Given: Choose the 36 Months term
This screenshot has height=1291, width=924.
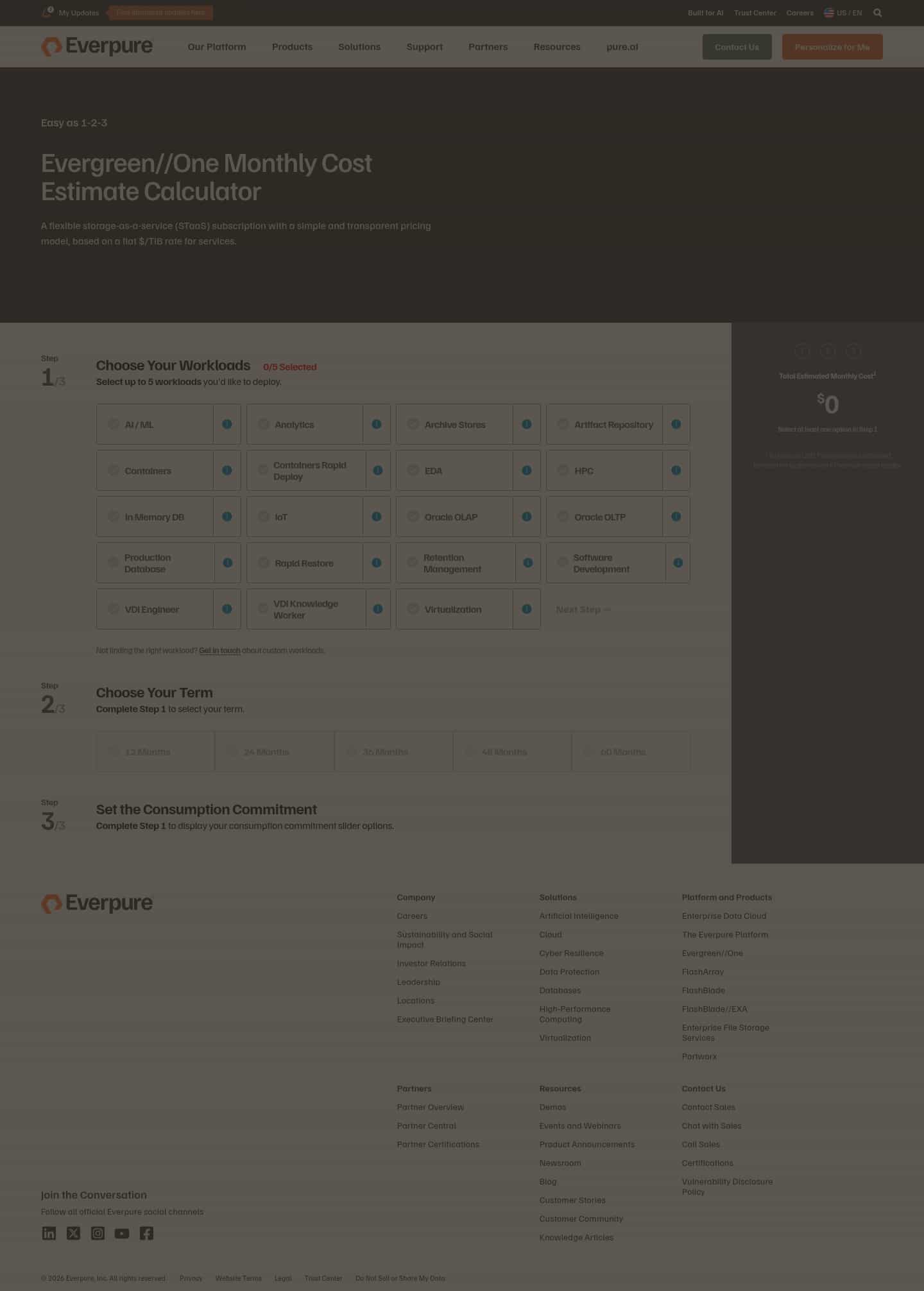Looking at the screenshot, I should (x=393, y=751).
